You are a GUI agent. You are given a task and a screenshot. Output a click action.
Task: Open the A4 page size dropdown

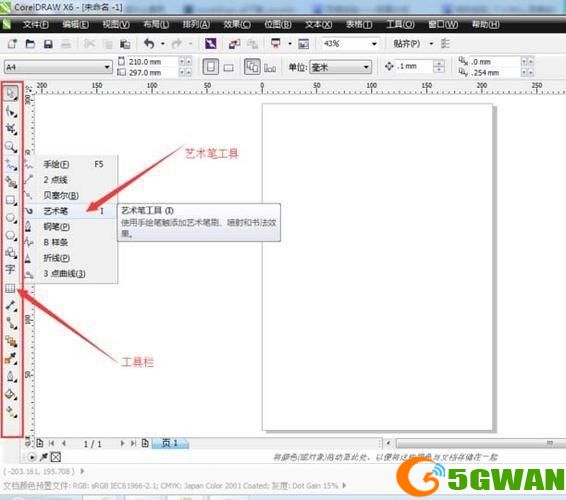(107, 67)
